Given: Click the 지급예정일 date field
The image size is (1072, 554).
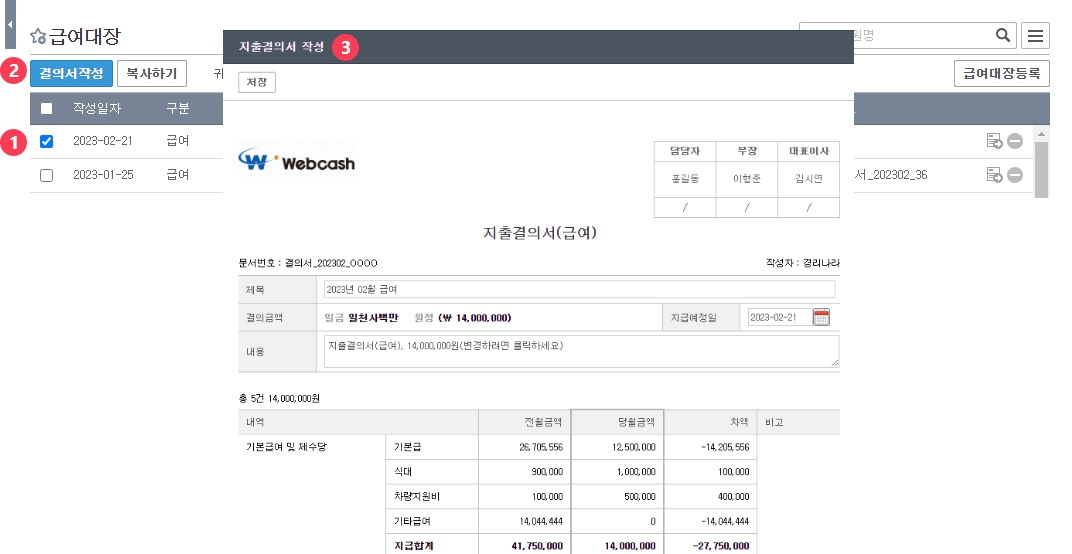Looking at the screenshot, I should [778, 318].
